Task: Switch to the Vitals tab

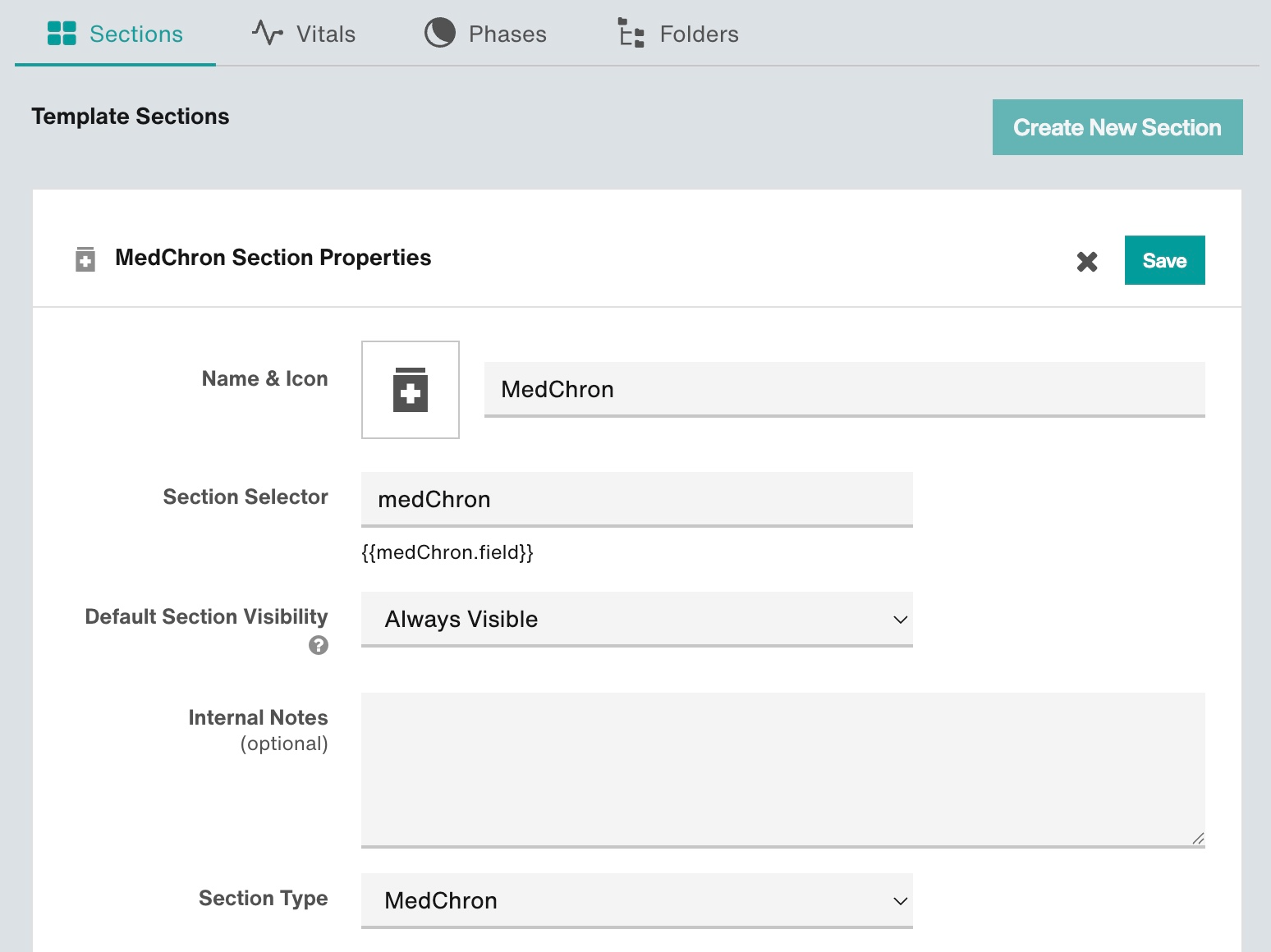Action: (x=324, y=34)
